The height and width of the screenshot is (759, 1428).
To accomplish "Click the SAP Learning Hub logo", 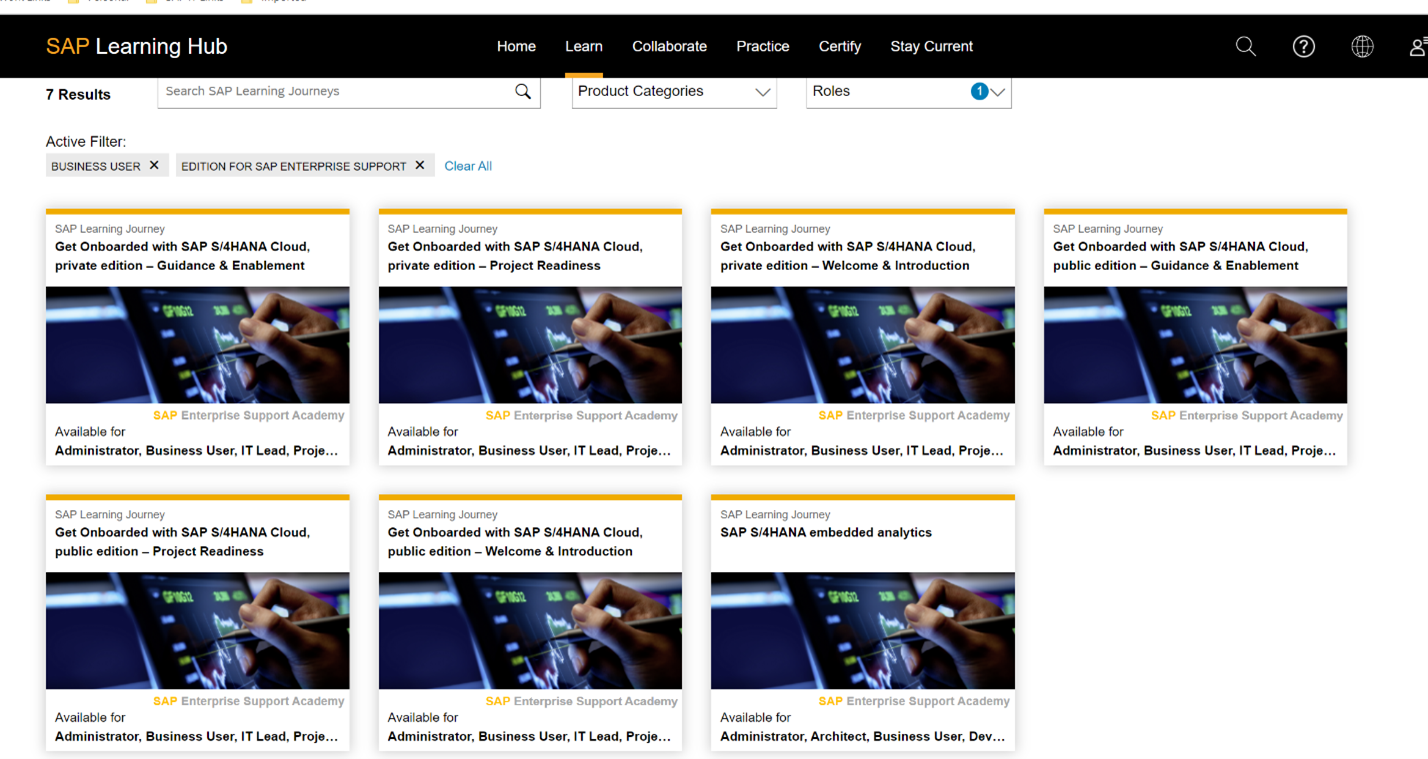I will pyautogui.click(x=137, y=46).
